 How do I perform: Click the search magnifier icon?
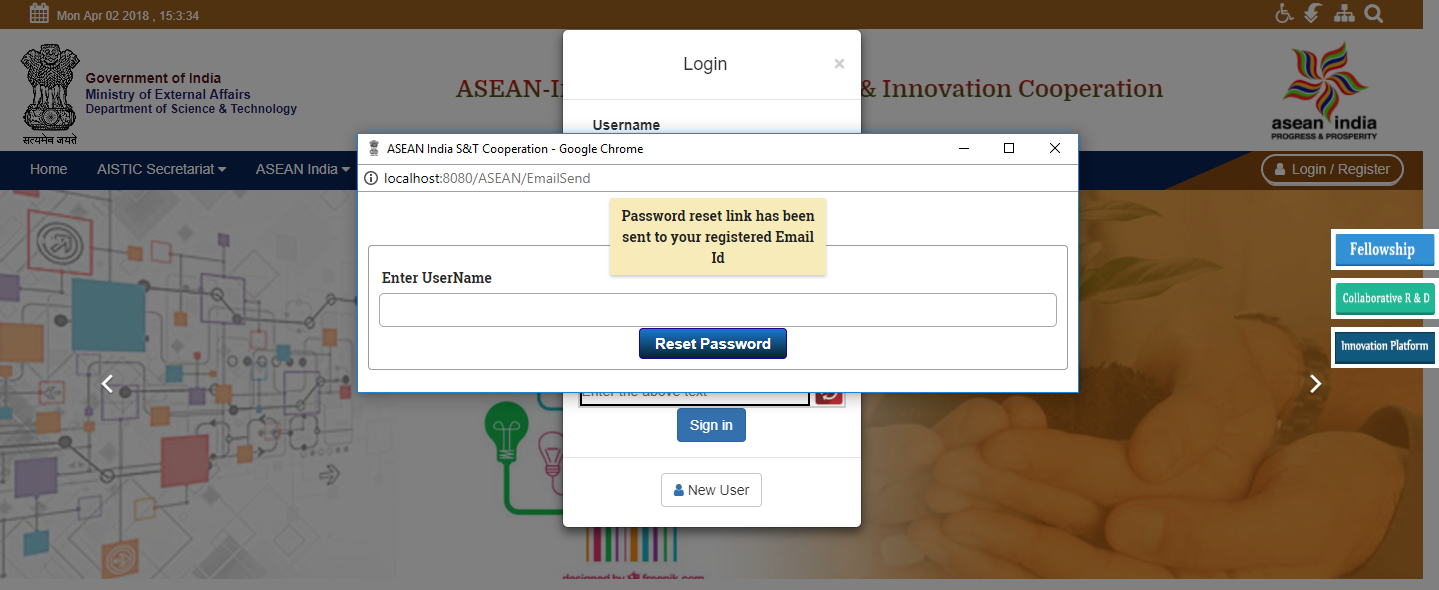tap(1374, 14)
